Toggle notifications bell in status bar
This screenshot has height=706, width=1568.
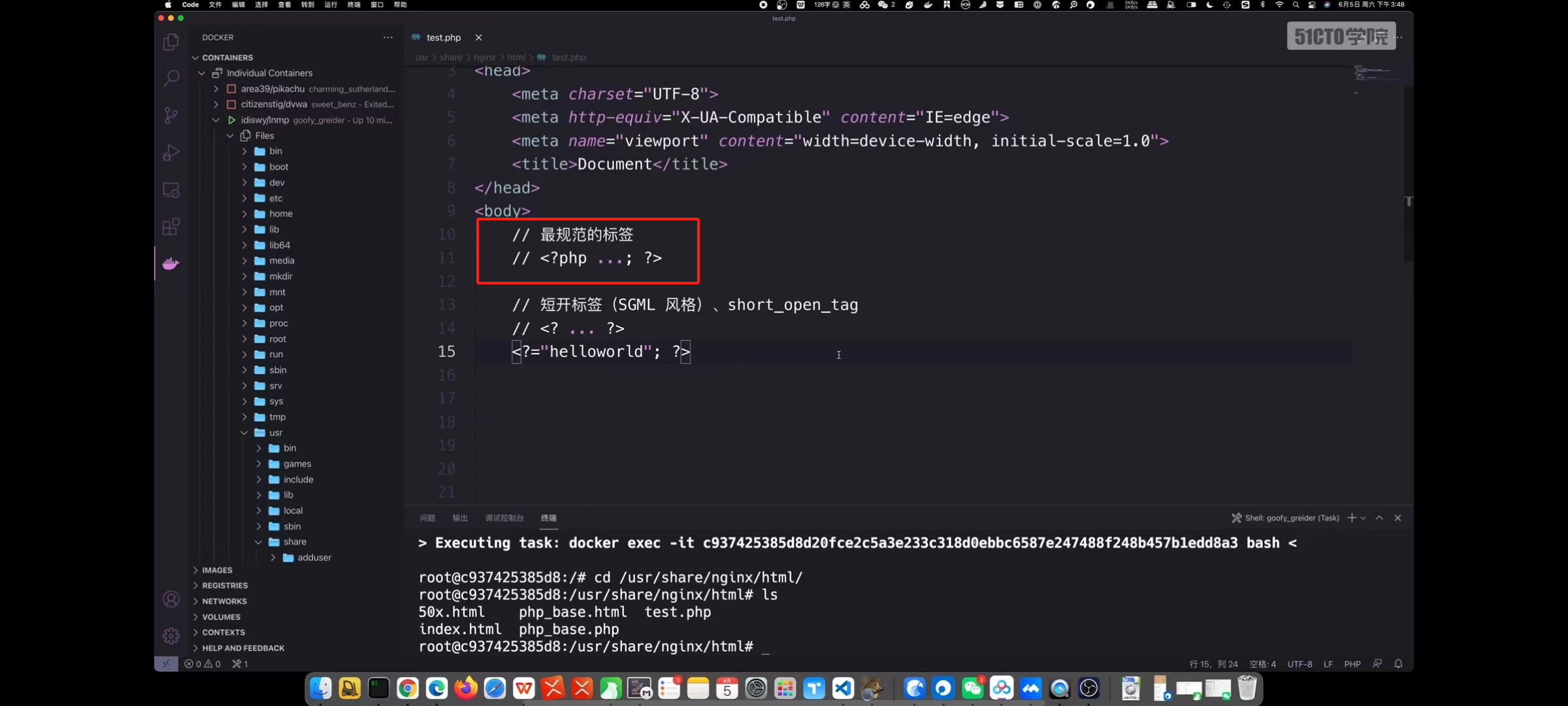point(1398,664)
